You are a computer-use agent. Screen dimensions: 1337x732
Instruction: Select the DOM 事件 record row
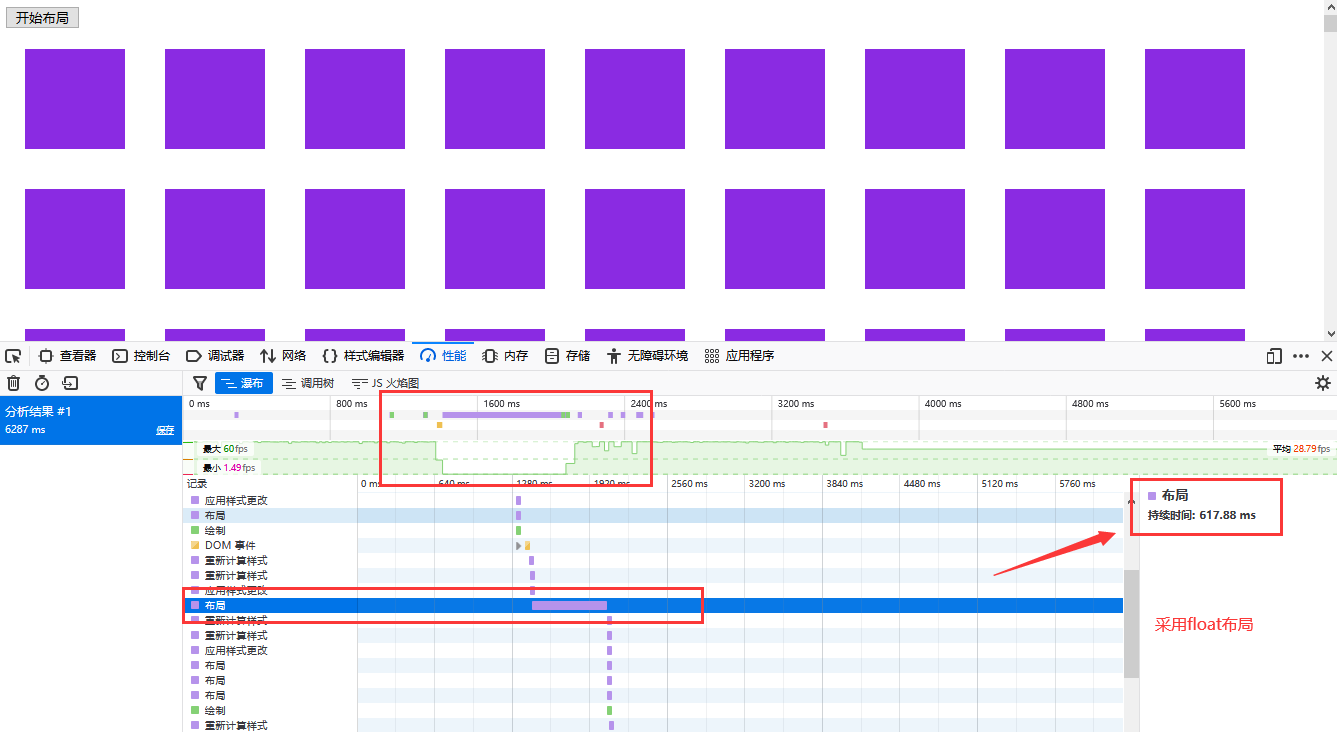coord(654,545)
